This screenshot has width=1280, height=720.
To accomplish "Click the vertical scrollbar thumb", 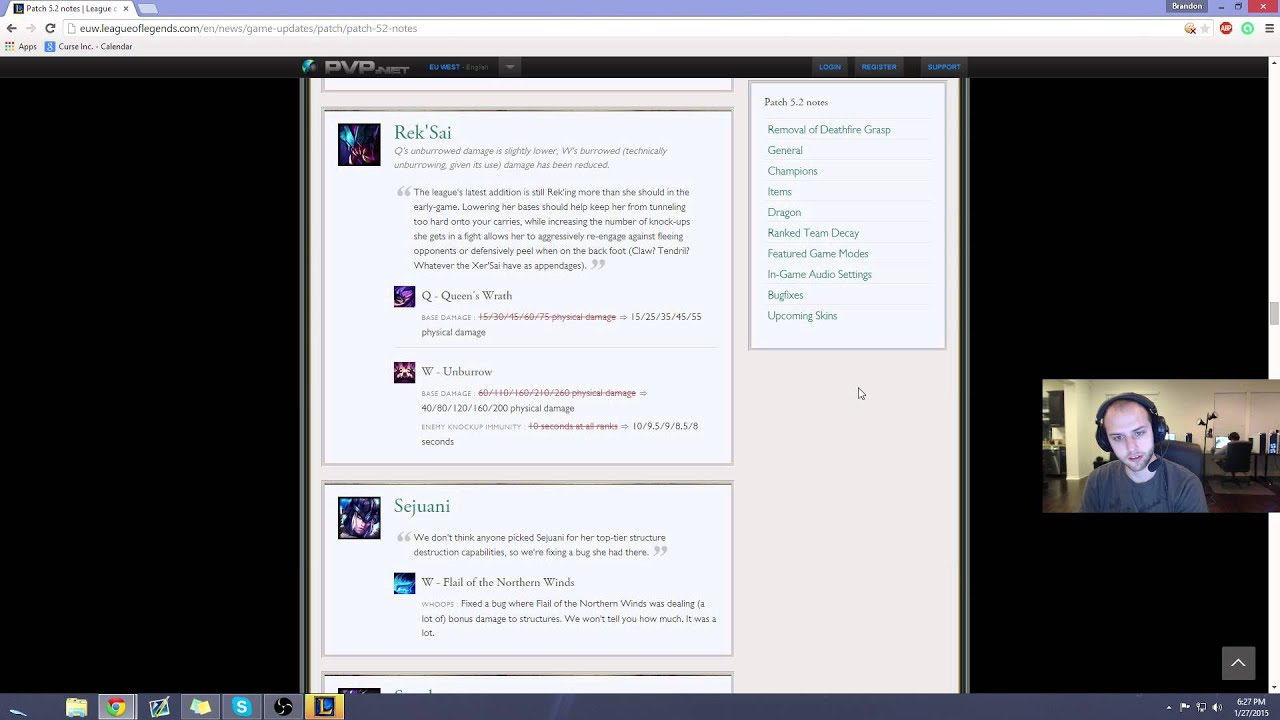I will (1273, 313).
